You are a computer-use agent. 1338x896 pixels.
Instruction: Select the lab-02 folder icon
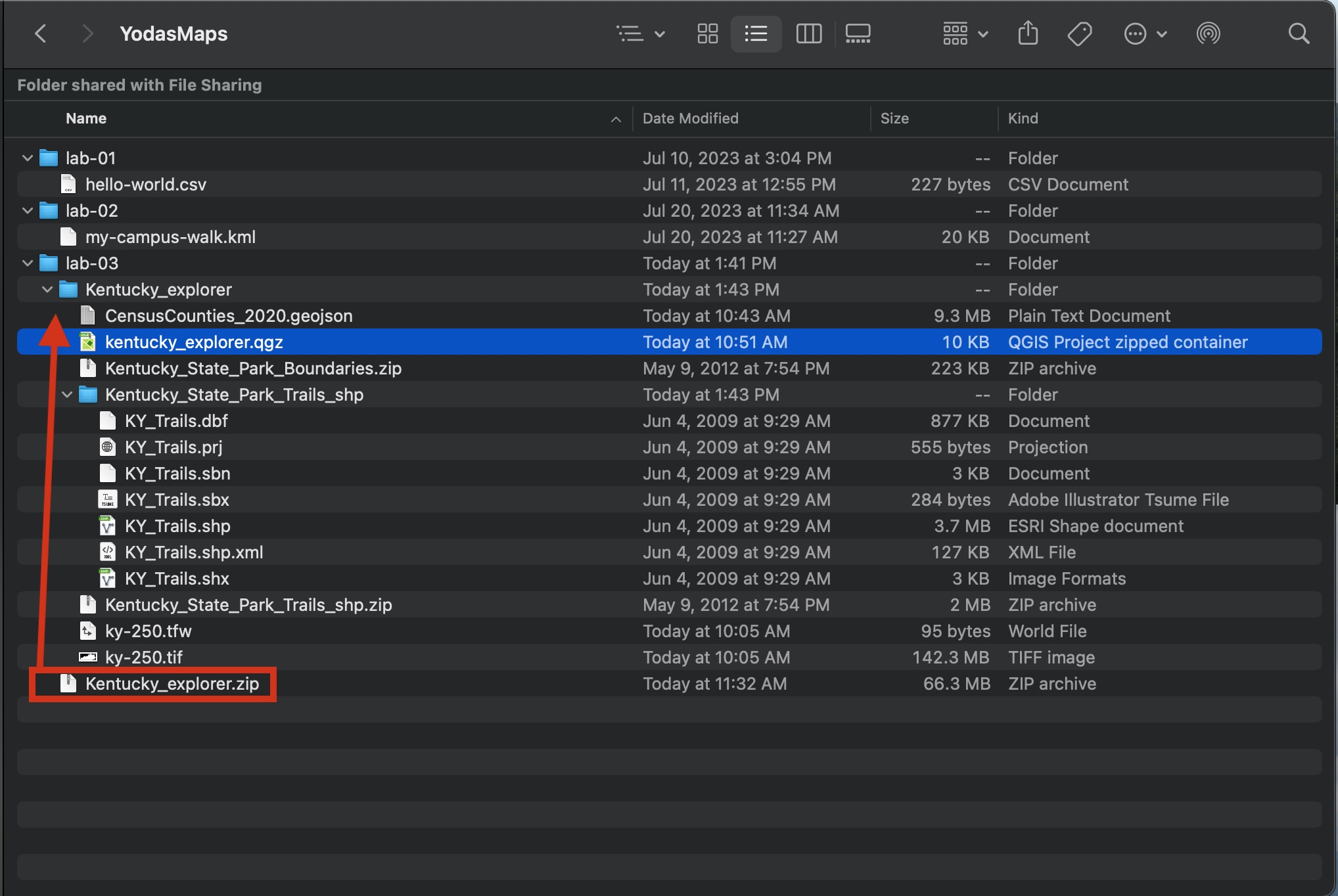(x=49, y=211)
